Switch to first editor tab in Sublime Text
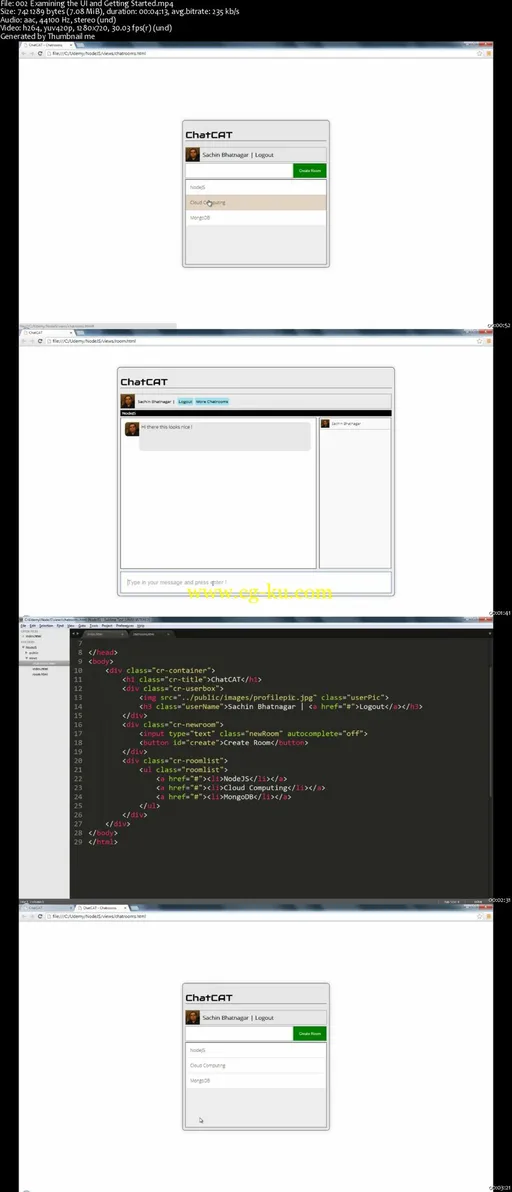The width and height of the screenshot is (512, 1192). pyautogui.click(x=103, y=633)
